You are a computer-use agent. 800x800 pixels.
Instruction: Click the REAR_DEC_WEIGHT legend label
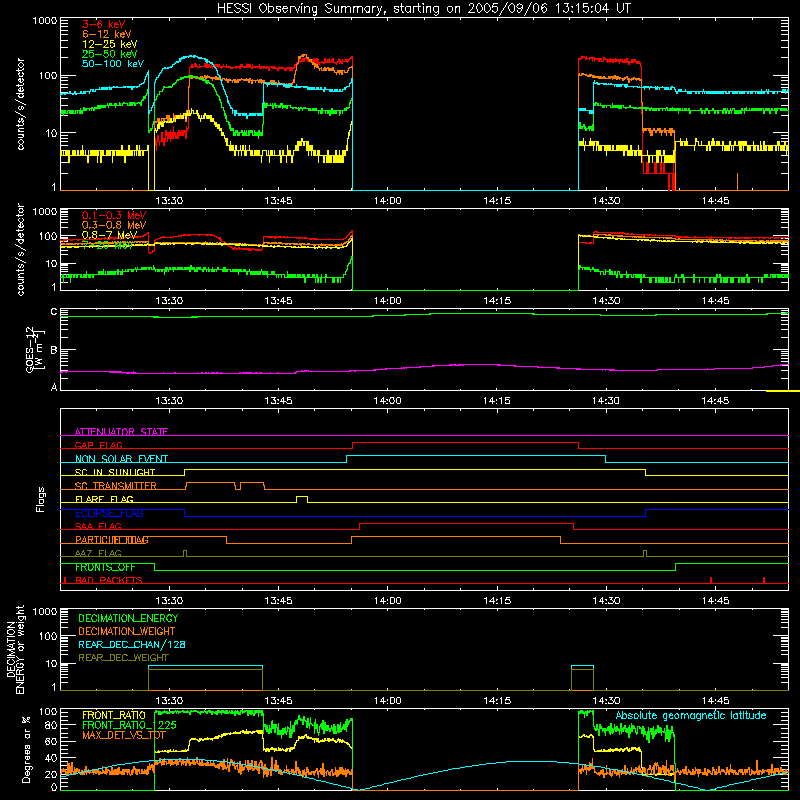[123, 658]
